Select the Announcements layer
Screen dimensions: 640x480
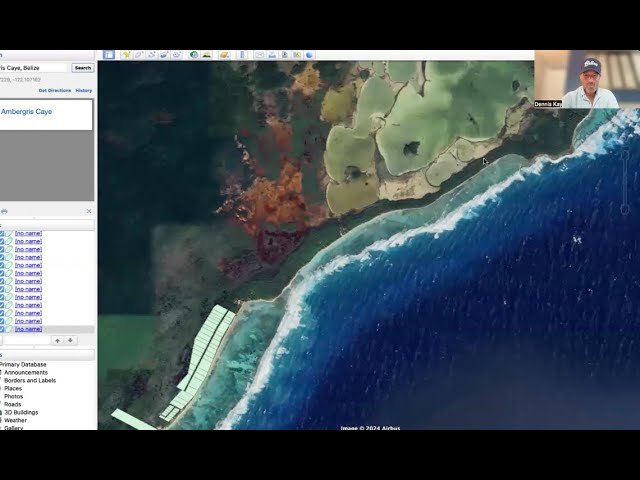(26, 372)
